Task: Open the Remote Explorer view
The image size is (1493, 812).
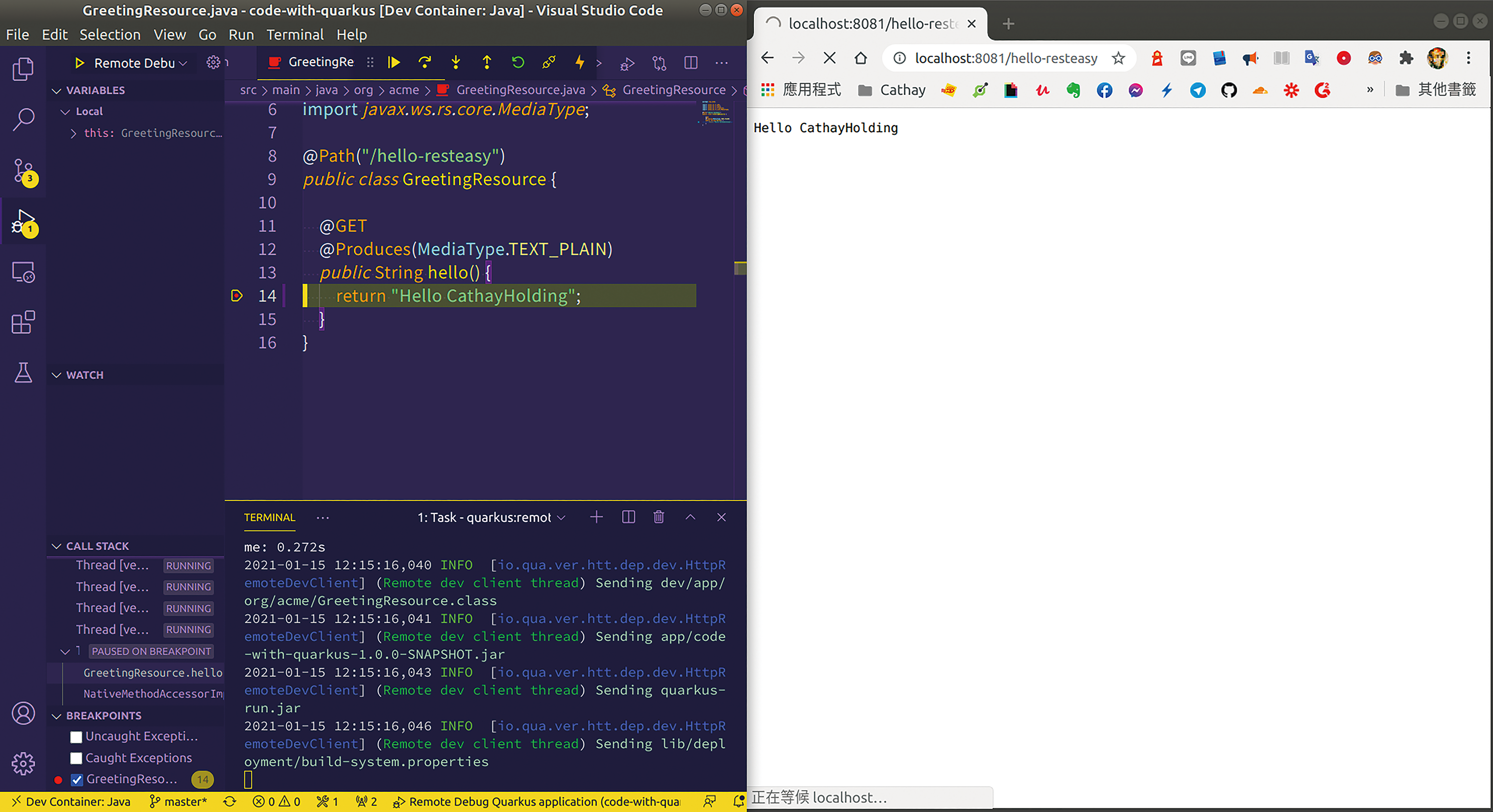Action: 23,272
